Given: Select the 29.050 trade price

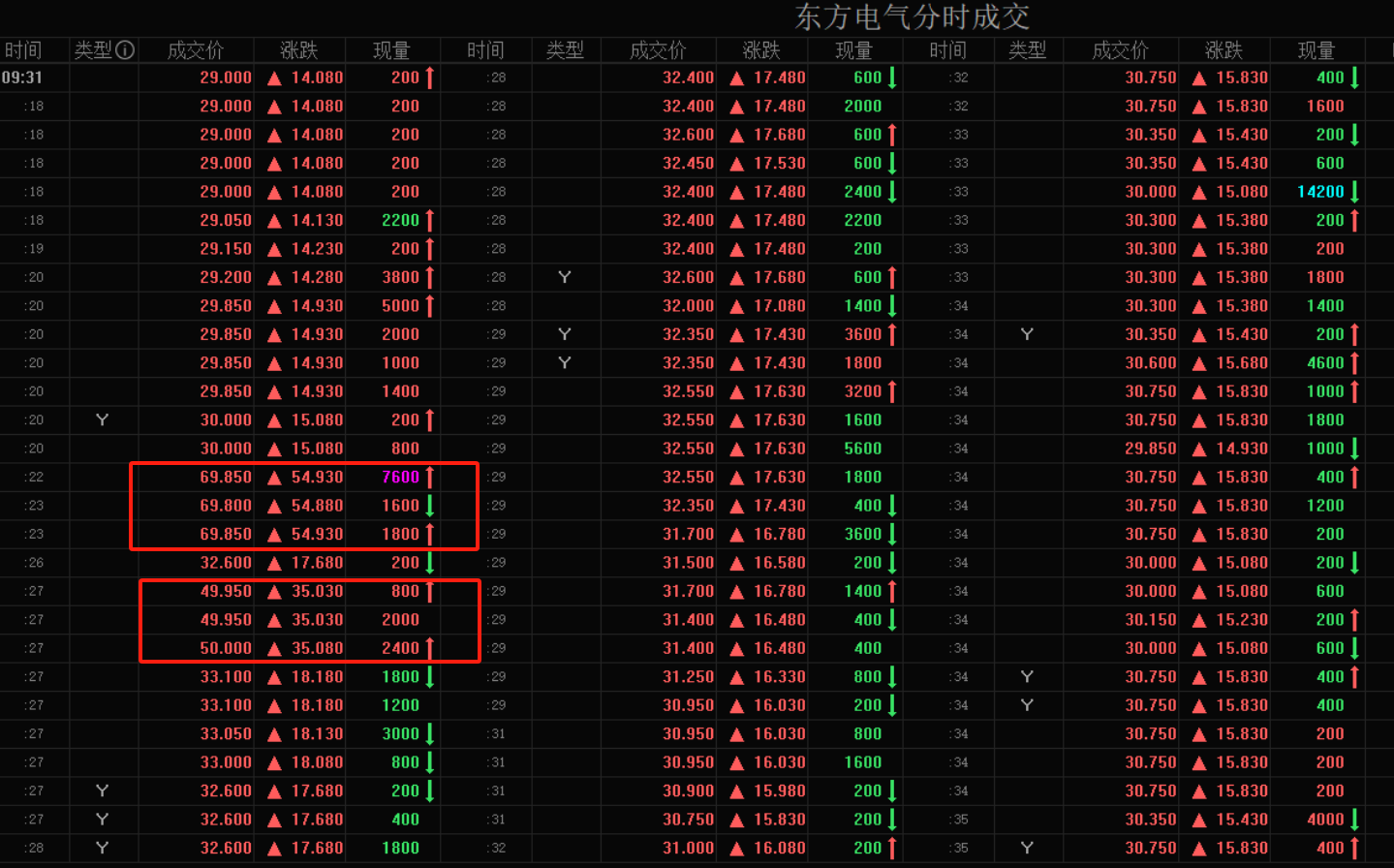Looking at the screenshot, I should click(x=225, y=220).
